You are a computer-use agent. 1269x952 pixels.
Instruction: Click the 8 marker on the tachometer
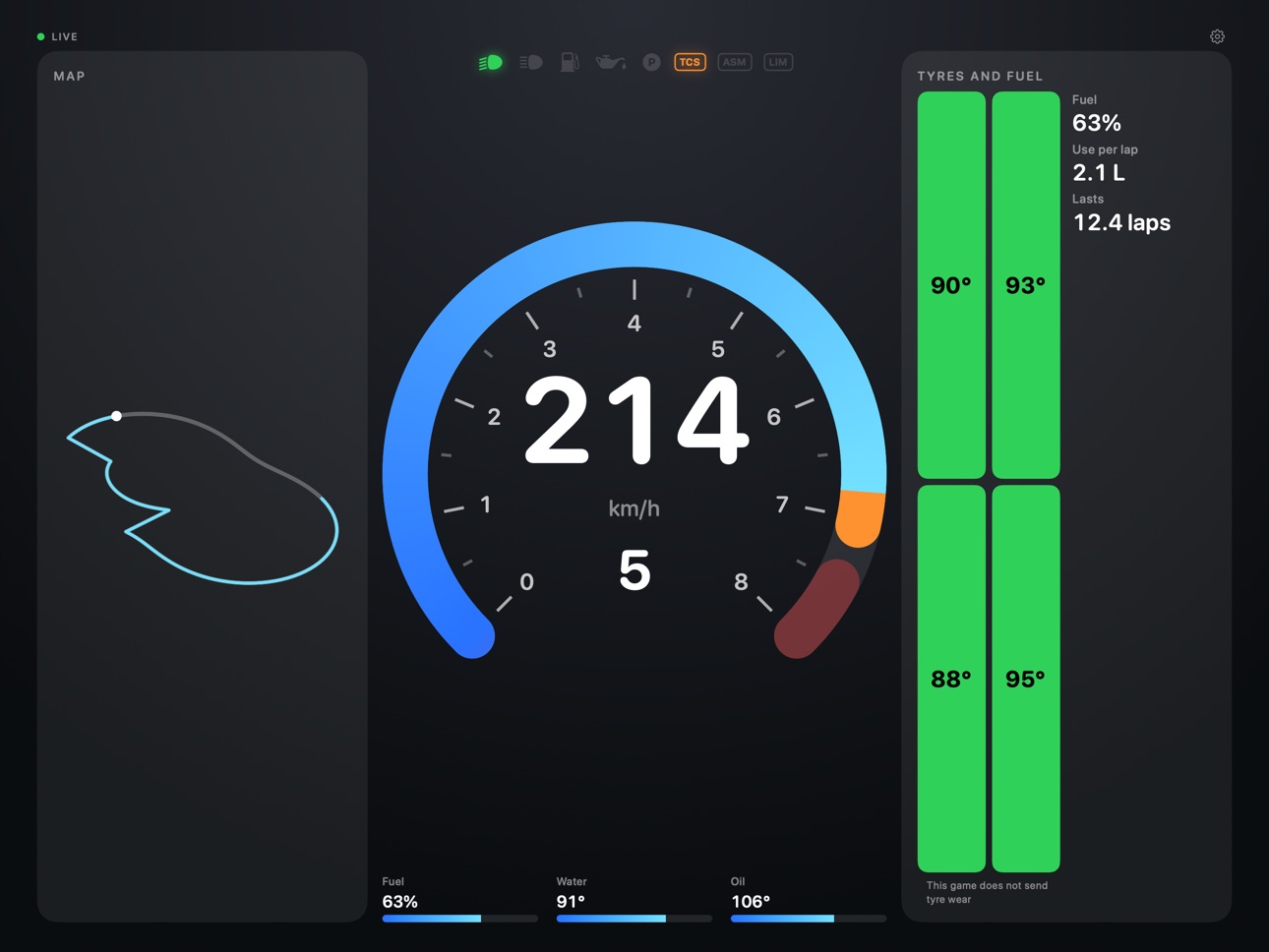point(741,582)
